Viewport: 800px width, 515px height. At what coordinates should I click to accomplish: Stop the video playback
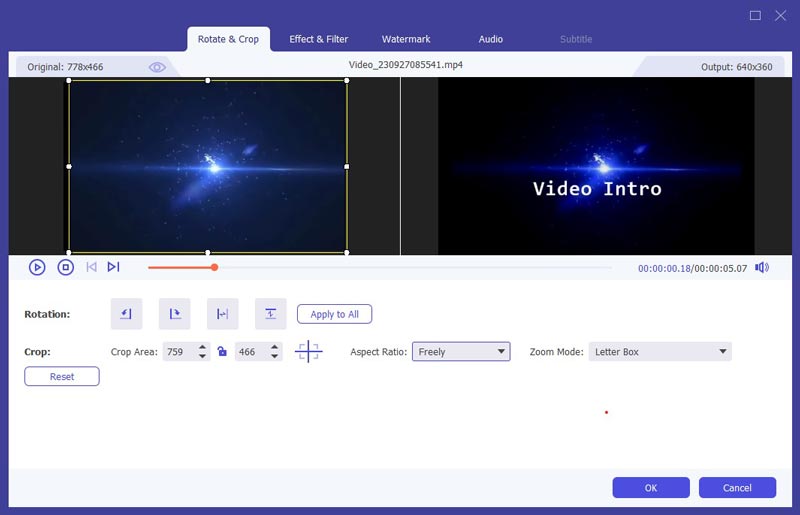65,267
